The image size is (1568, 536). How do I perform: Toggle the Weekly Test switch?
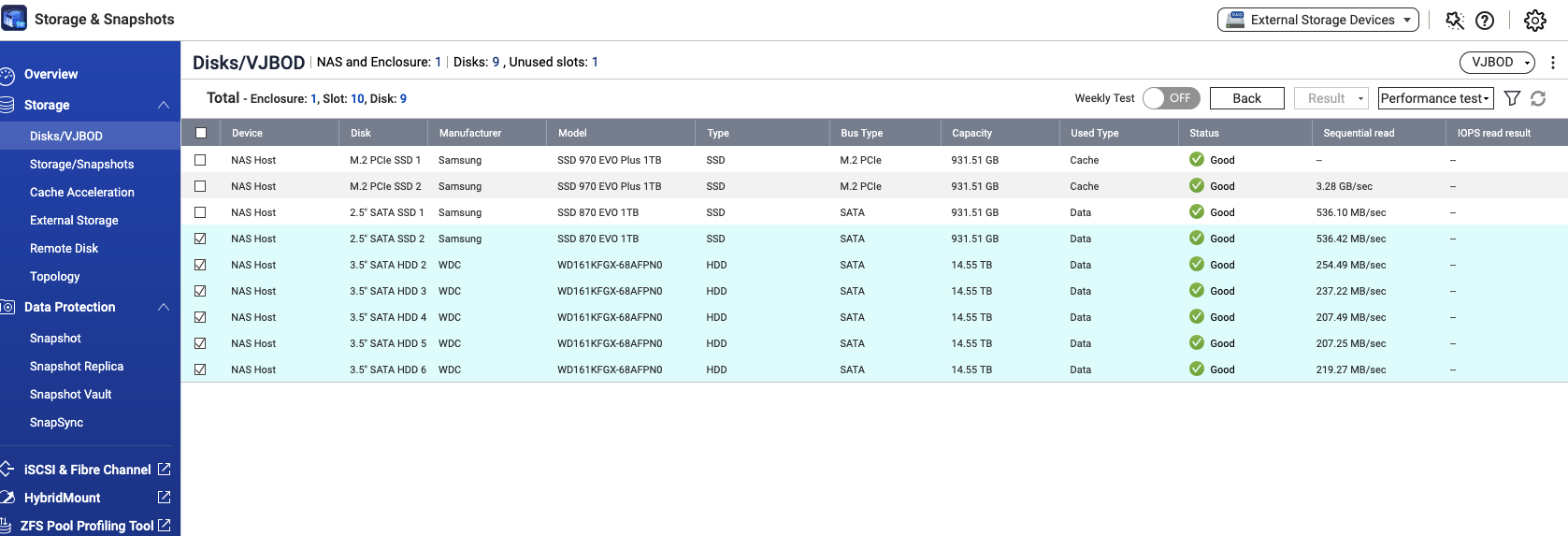click(1171, 98)
